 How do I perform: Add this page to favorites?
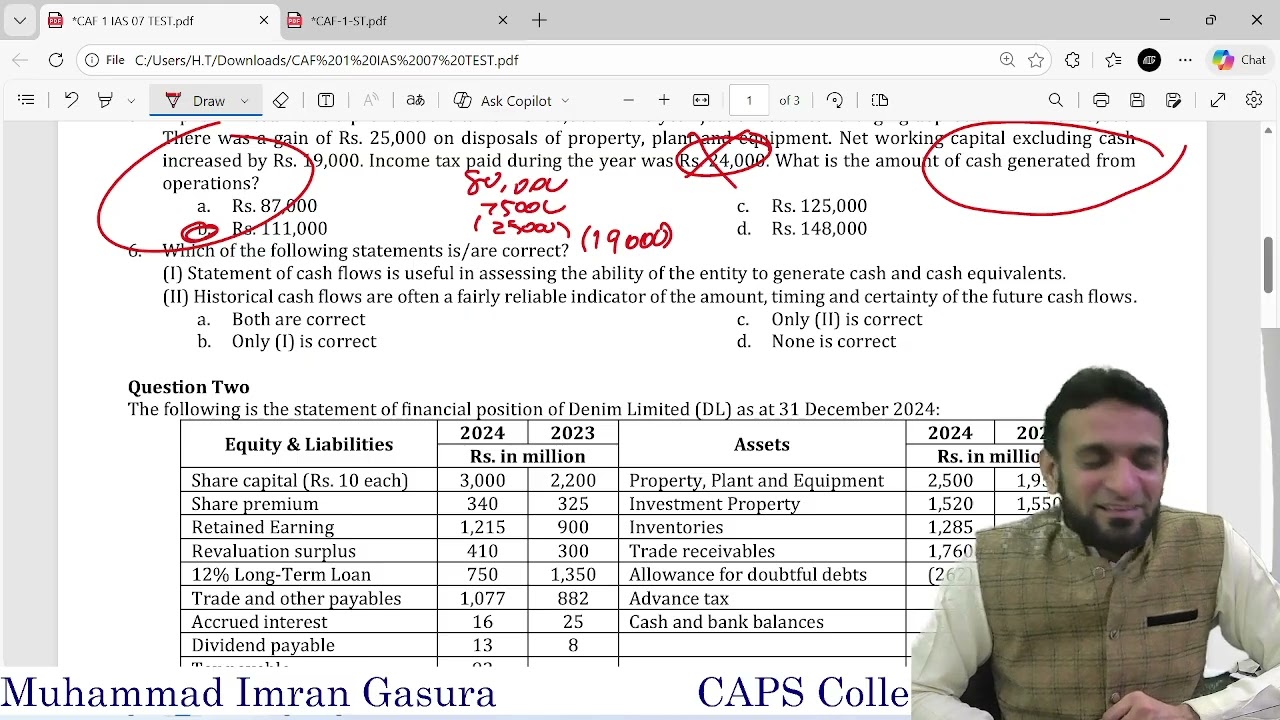pyautogui.click(x=1036, y=60)
